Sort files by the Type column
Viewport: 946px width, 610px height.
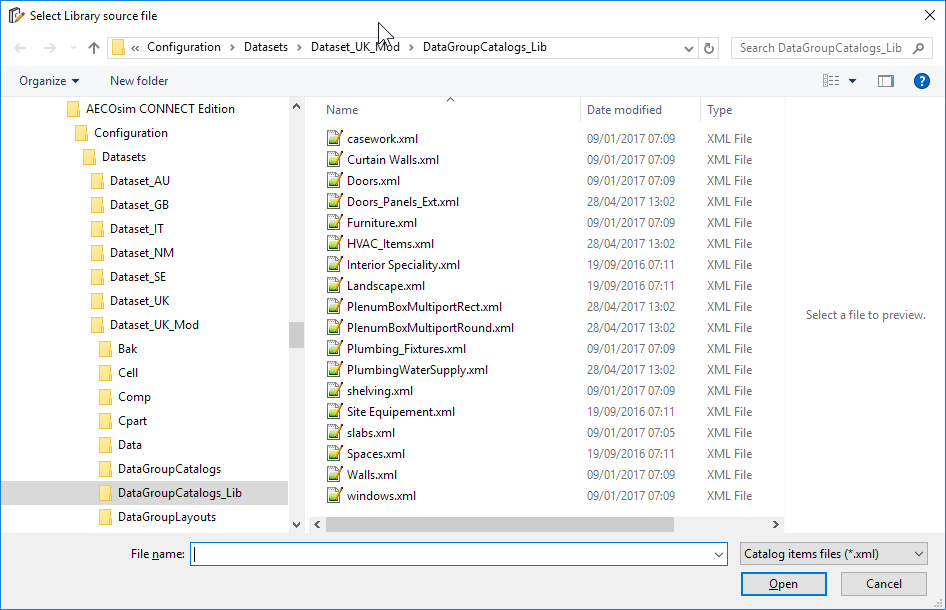[x=720, y=110]
